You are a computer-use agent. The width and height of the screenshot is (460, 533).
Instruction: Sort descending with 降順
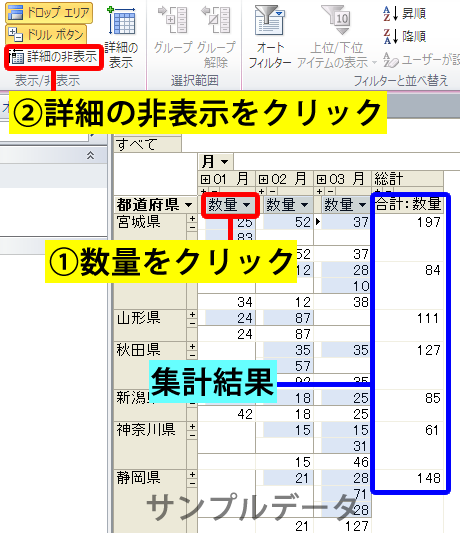[404, 36]
